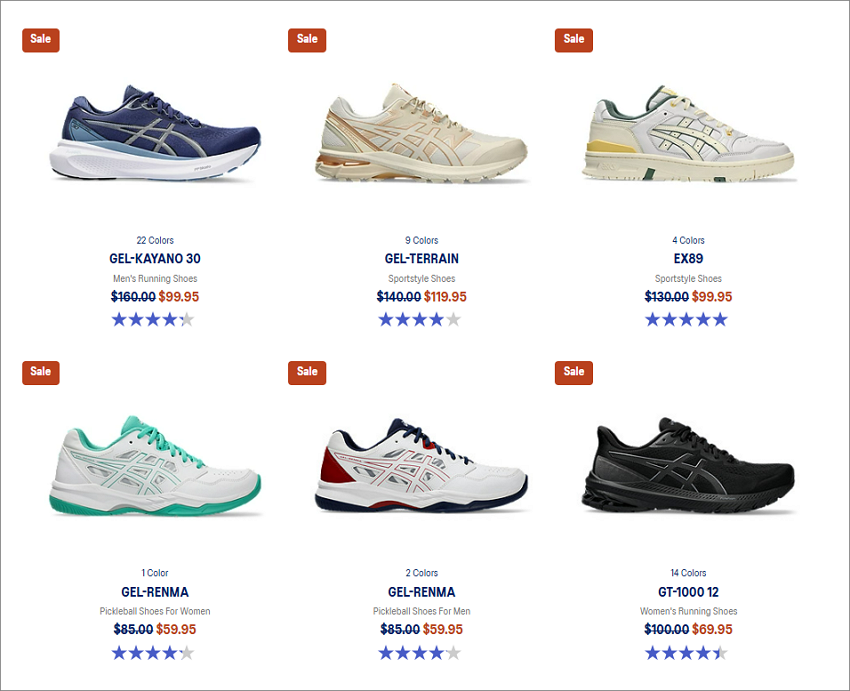The width and height of the screenshot is (850, 691).
Task: Open the navy GEL-KAYANO 30 shoe image
Action: [x=155, y=133]
